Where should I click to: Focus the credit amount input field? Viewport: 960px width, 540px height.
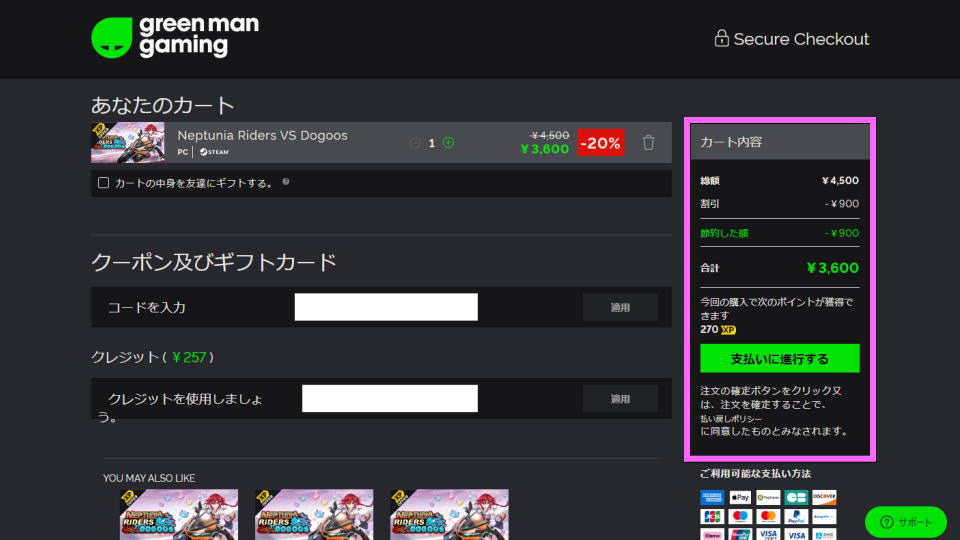(x=389, y=399)
